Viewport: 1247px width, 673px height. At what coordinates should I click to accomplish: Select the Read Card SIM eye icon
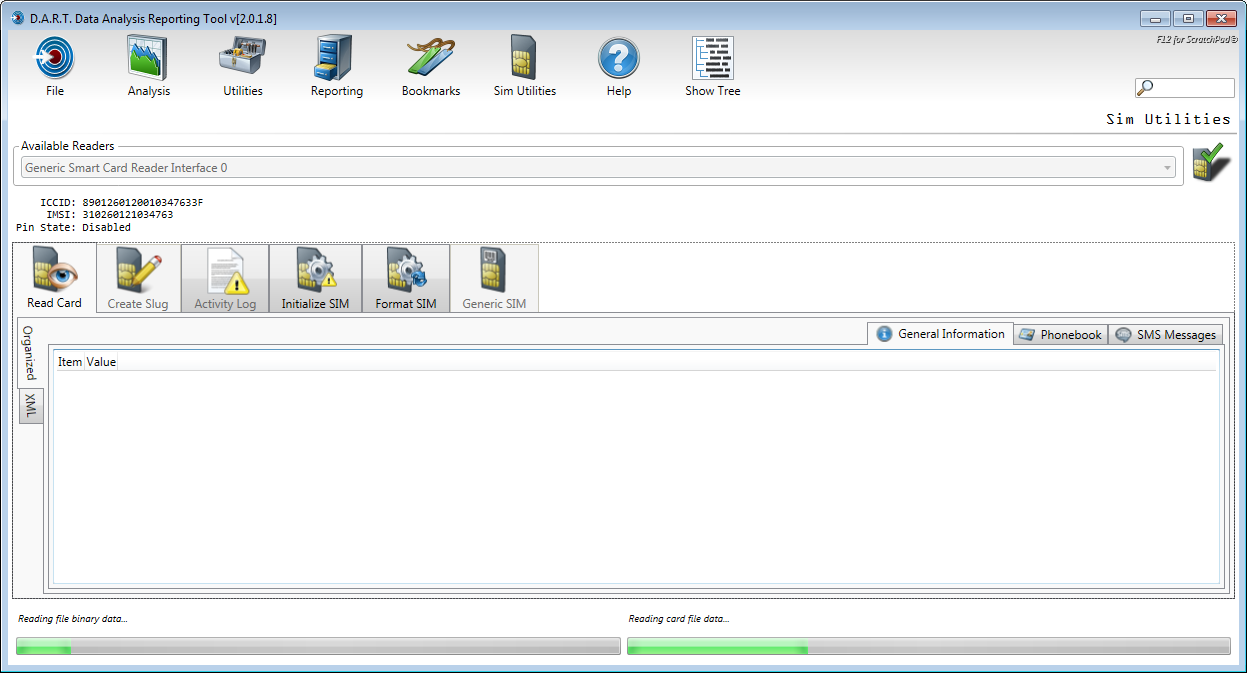coord(55,270)
